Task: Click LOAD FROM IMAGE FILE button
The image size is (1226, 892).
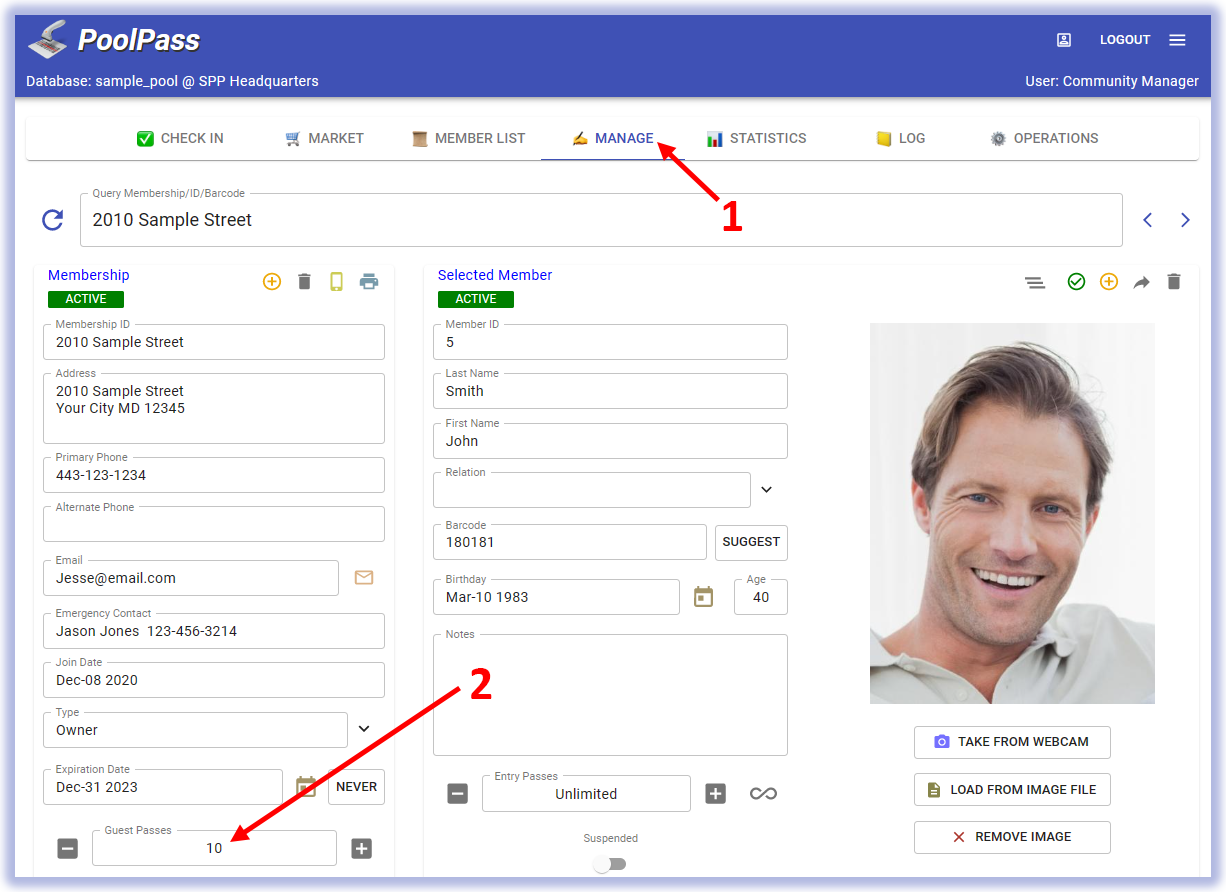Action: click(x=1012, y=789)
